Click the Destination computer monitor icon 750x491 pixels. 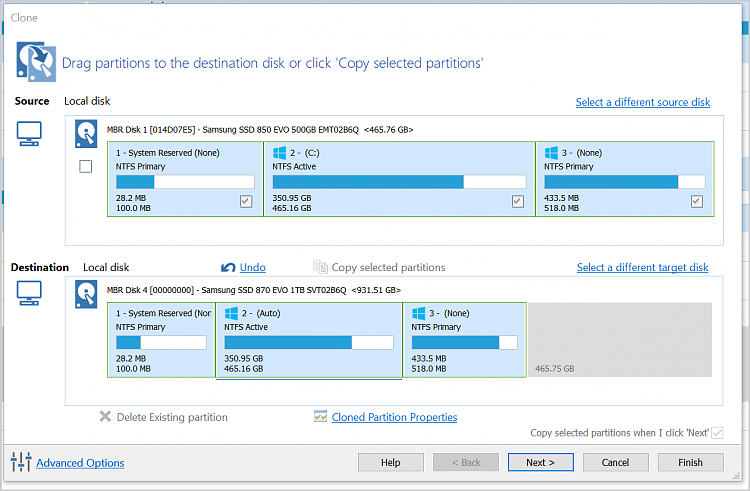[x=29, y=293]
